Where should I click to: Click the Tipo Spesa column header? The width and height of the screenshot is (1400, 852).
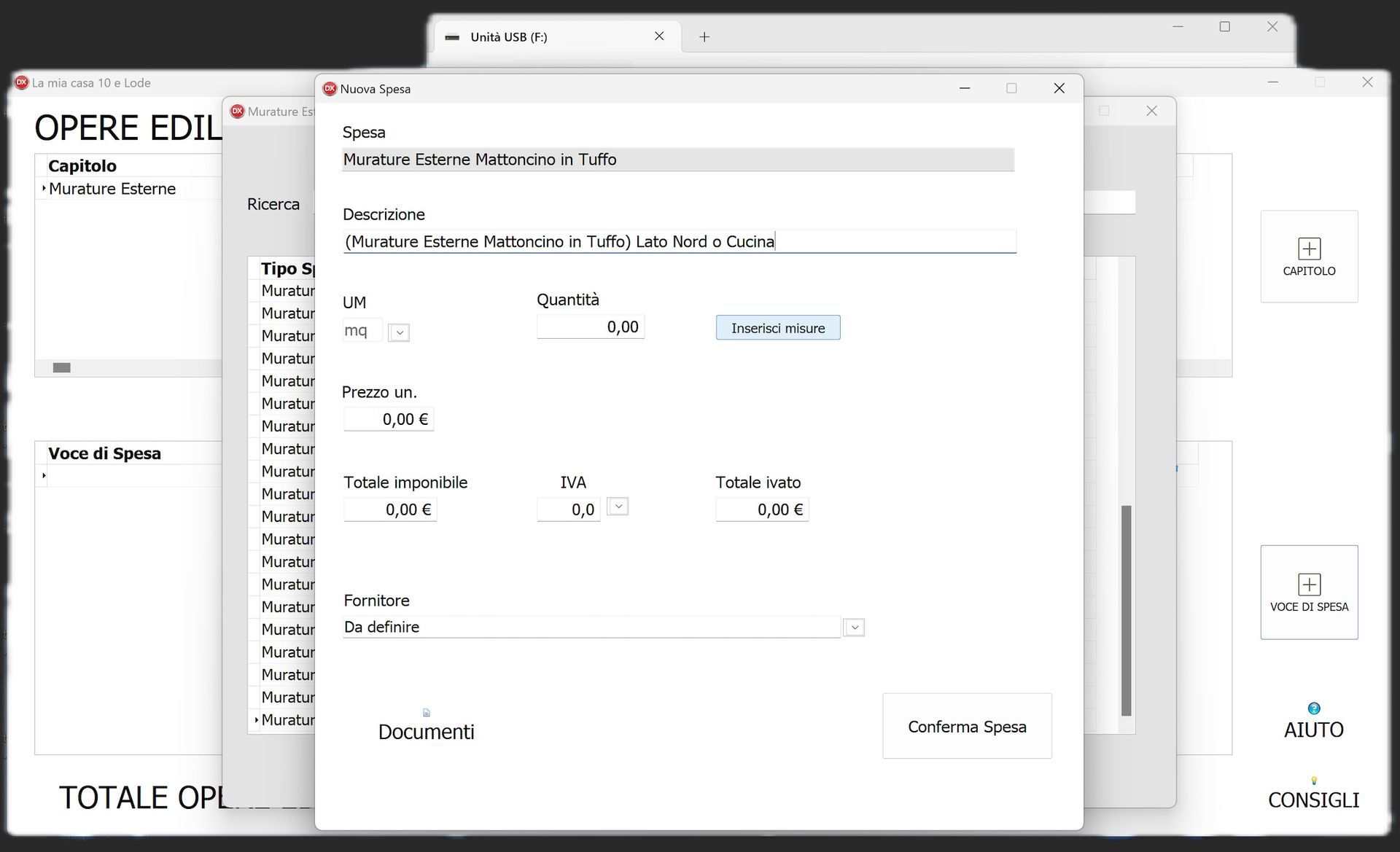tap(288, 268)
